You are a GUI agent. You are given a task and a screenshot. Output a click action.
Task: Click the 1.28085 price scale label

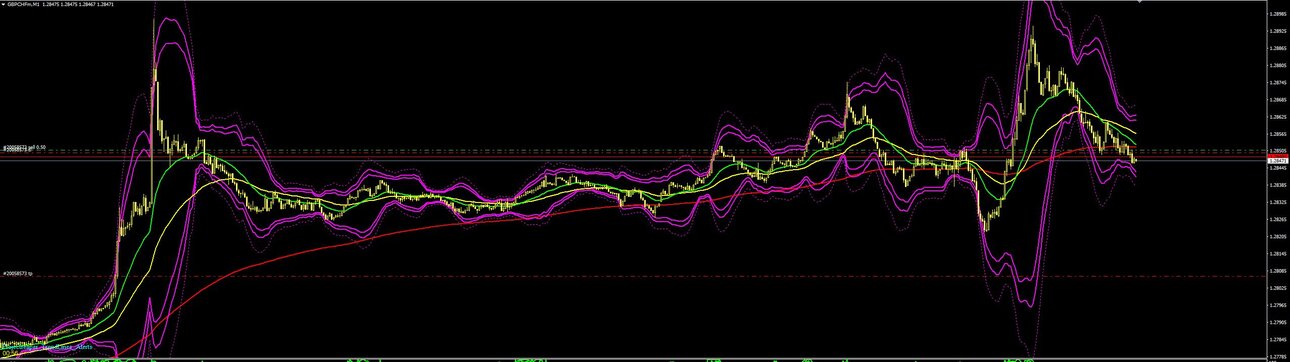pos(1277,271)
